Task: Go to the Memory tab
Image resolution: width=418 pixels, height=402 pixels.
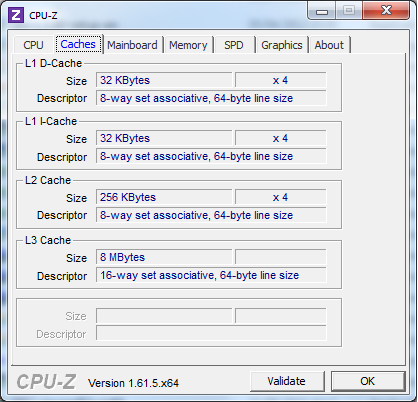Action: (x=188, y=45)
